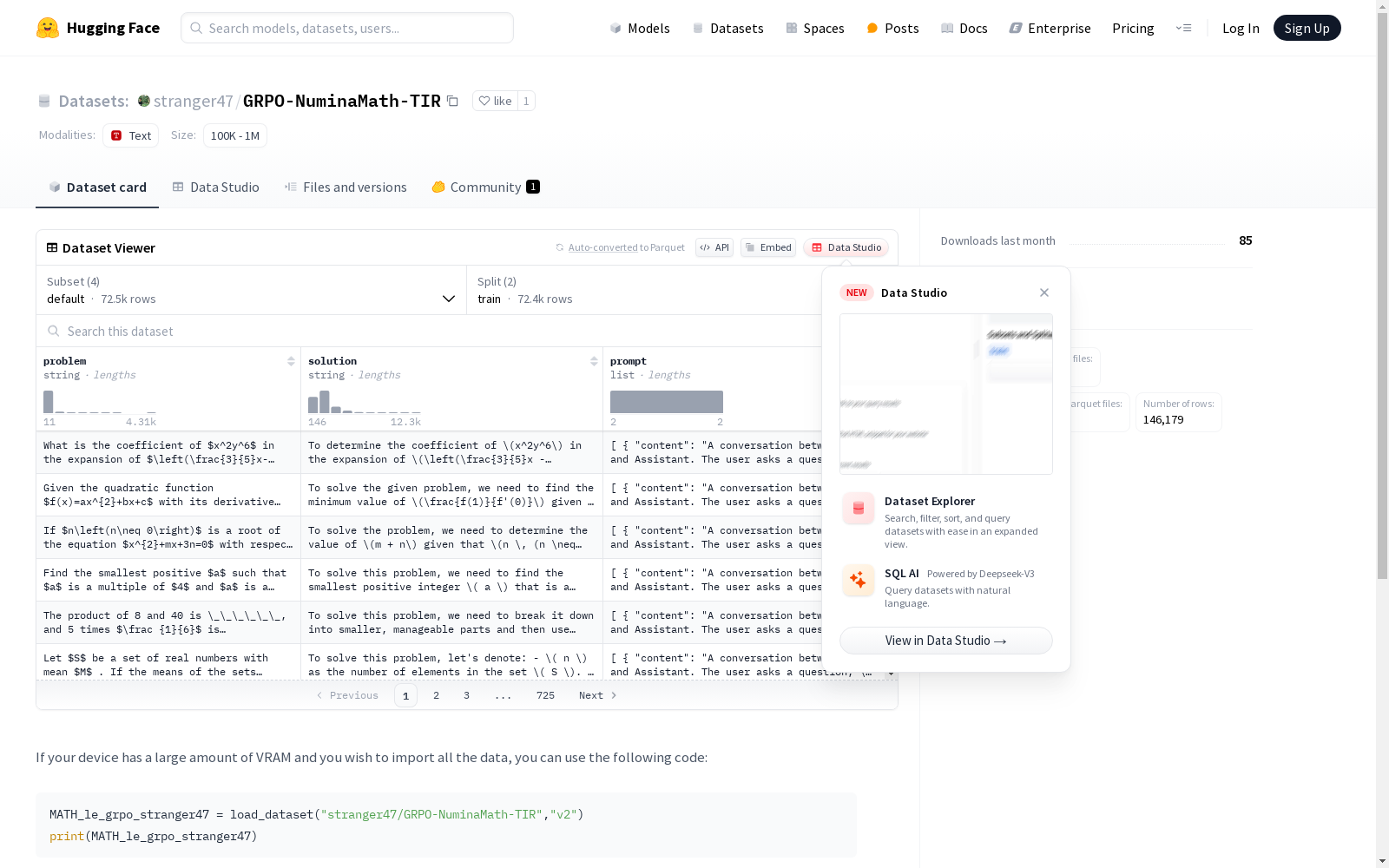
Task: Open Data Studio from viewer header
Action: 846,247
